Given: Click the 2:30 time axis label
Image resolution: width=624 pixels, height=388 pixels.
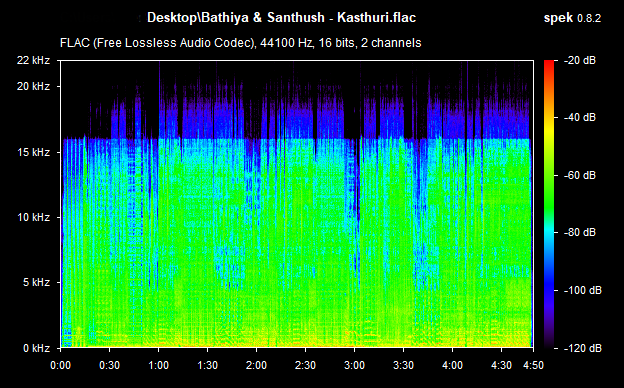Looking at the screenshot, I should 305,365.
